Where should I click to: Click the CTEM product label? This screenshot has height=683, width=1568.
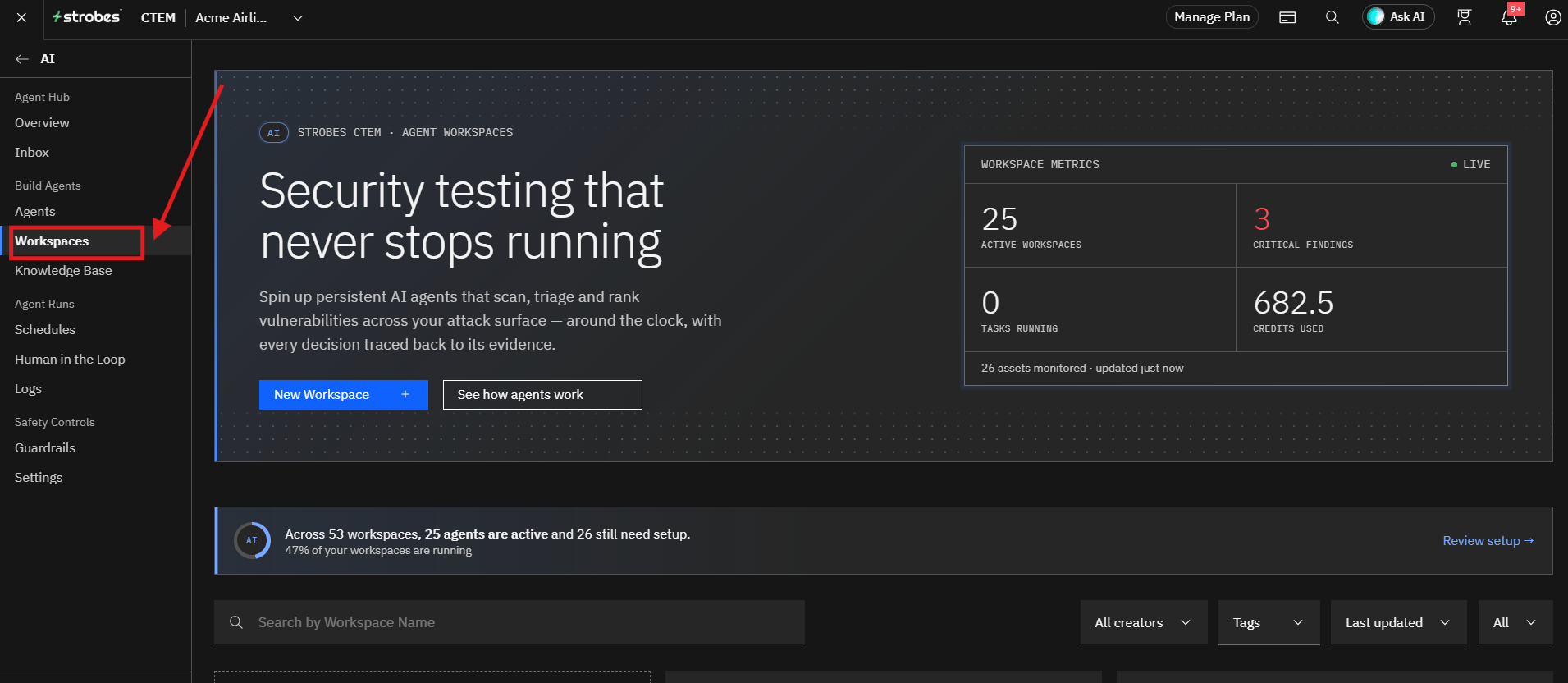click(x=158, y=18)
